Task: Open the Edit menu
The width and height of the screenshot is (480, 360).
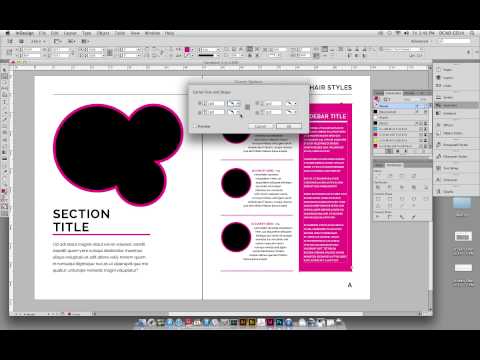Action: pyautogui.click(x=55, y=33)
